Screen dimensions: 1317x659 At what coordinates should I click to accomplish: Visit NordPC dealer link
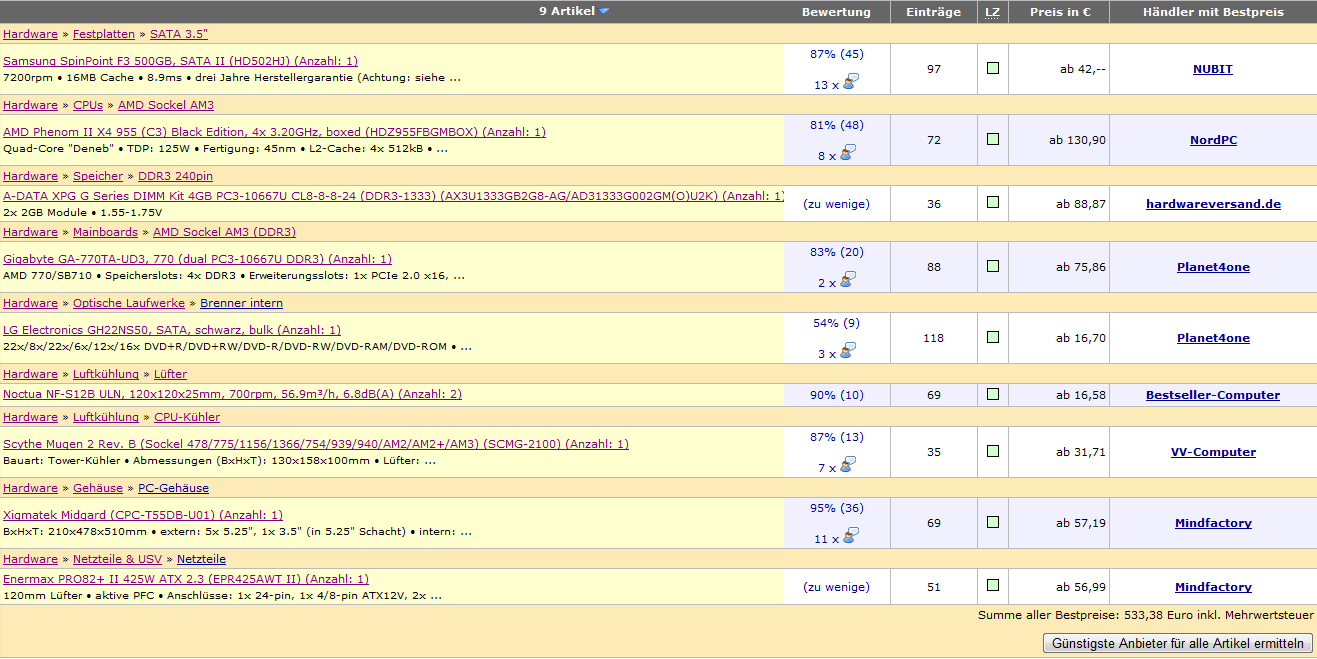tap(1213, 140)
